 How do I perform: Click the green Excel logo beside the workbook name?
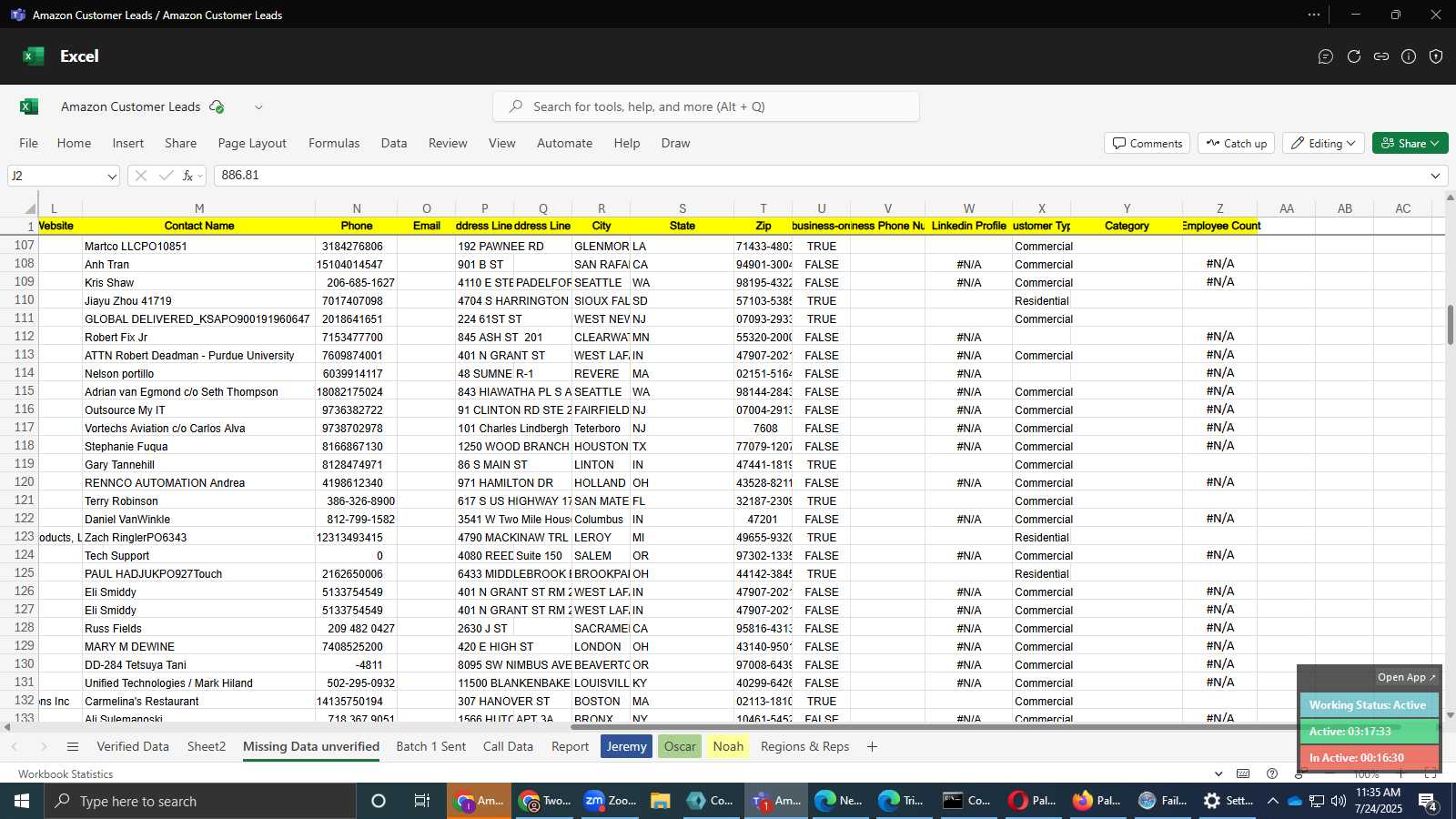pos(29,106)
